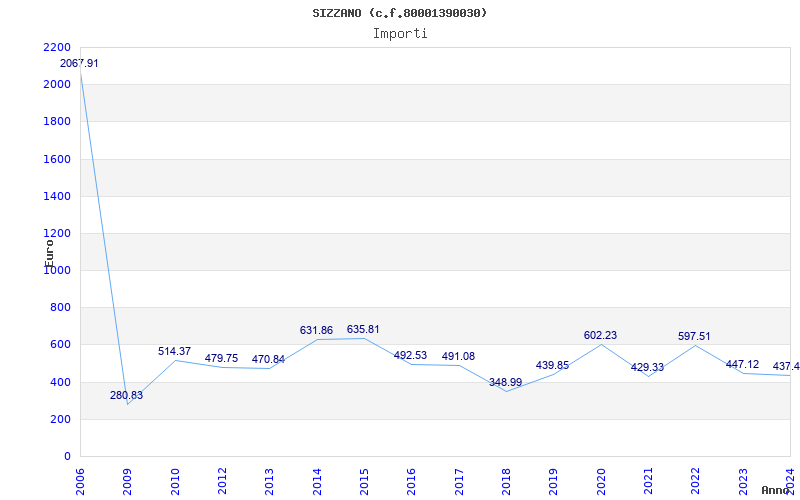The height and width of the screenshot is (500, 800).
Task: Click the 491.08 value label
Action: click(458, 357)
